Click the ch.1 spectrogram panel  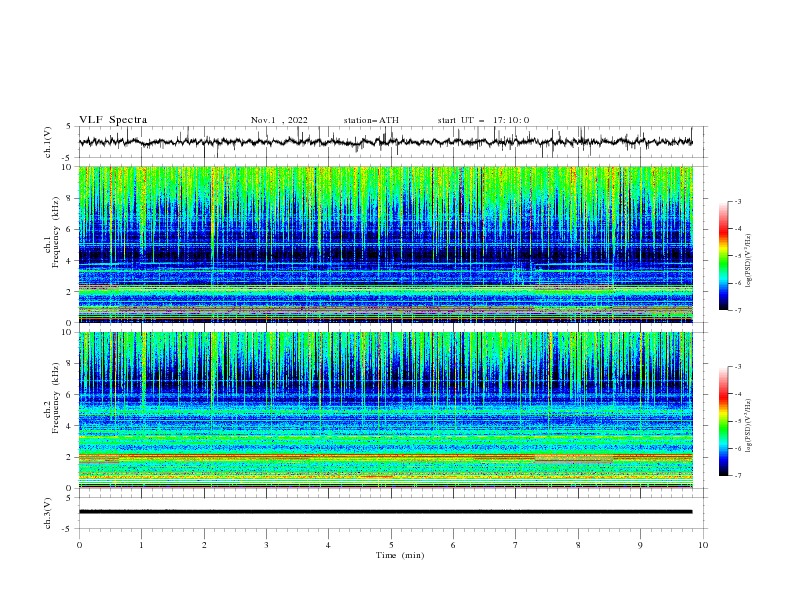coord(385,244)
